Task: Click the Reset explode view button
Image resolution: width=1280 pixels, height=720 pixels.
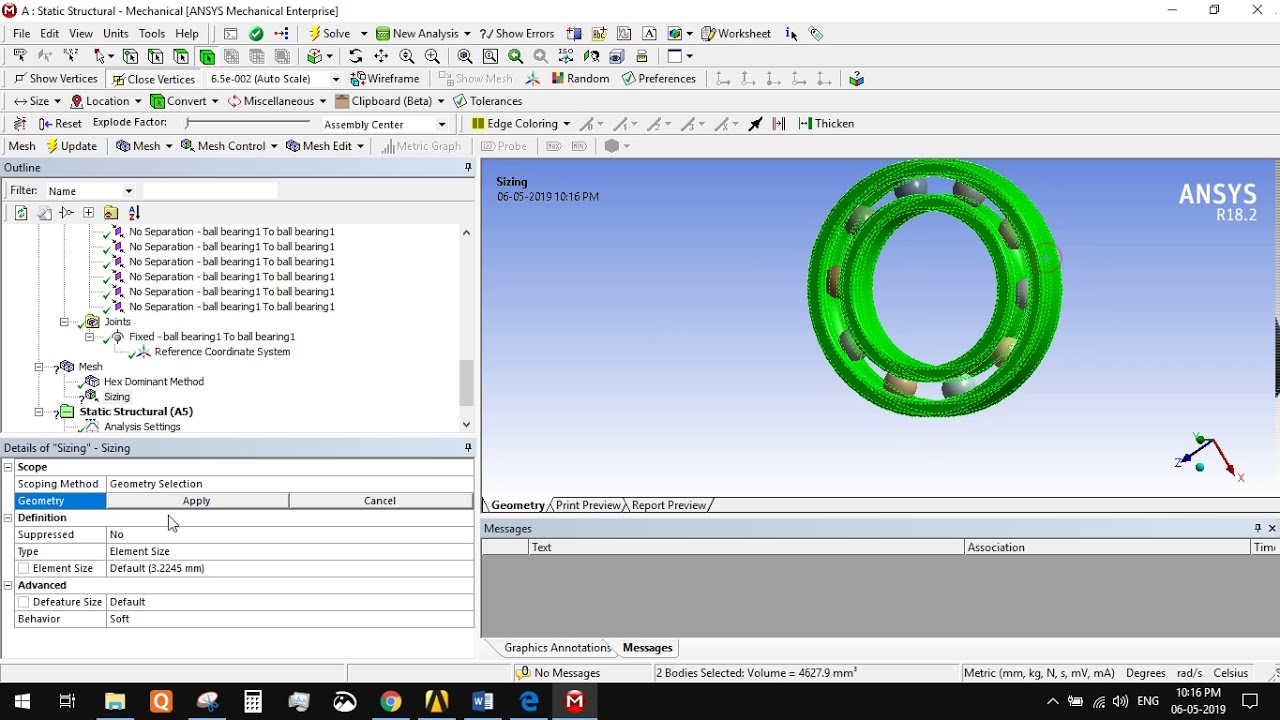Action: tap(60, 123)
